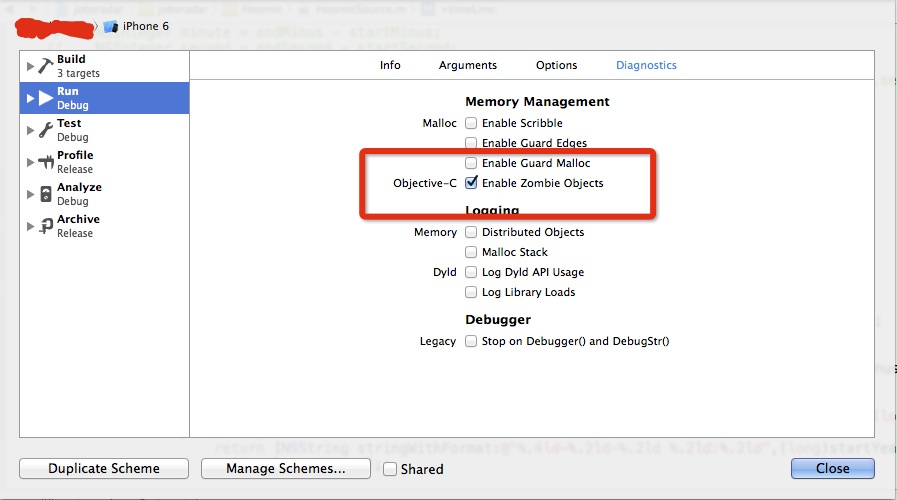This screenshot has height=500, width=897.
Task: Select the Diagnostics tab
Action: click(646, 65)
